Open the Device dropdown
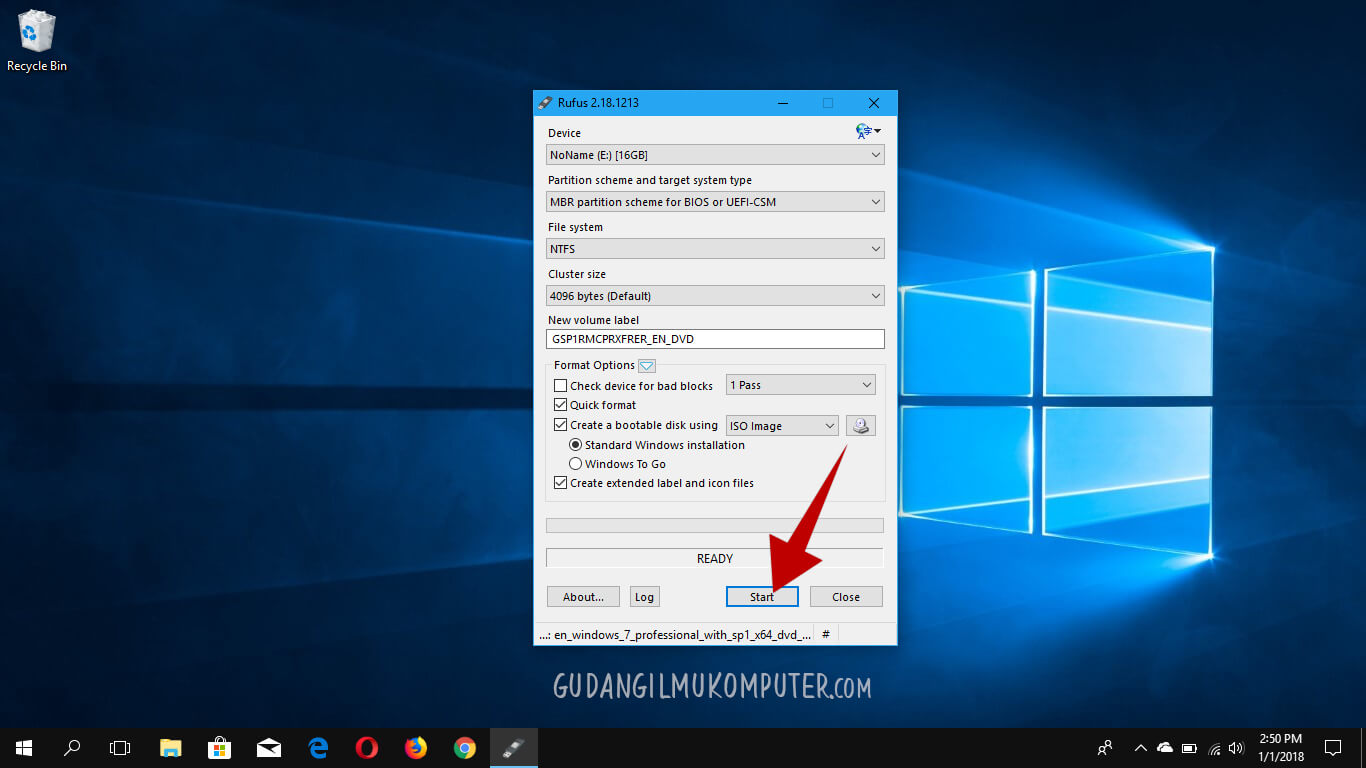The image size is (1366, 768). [x=716, y=155]
